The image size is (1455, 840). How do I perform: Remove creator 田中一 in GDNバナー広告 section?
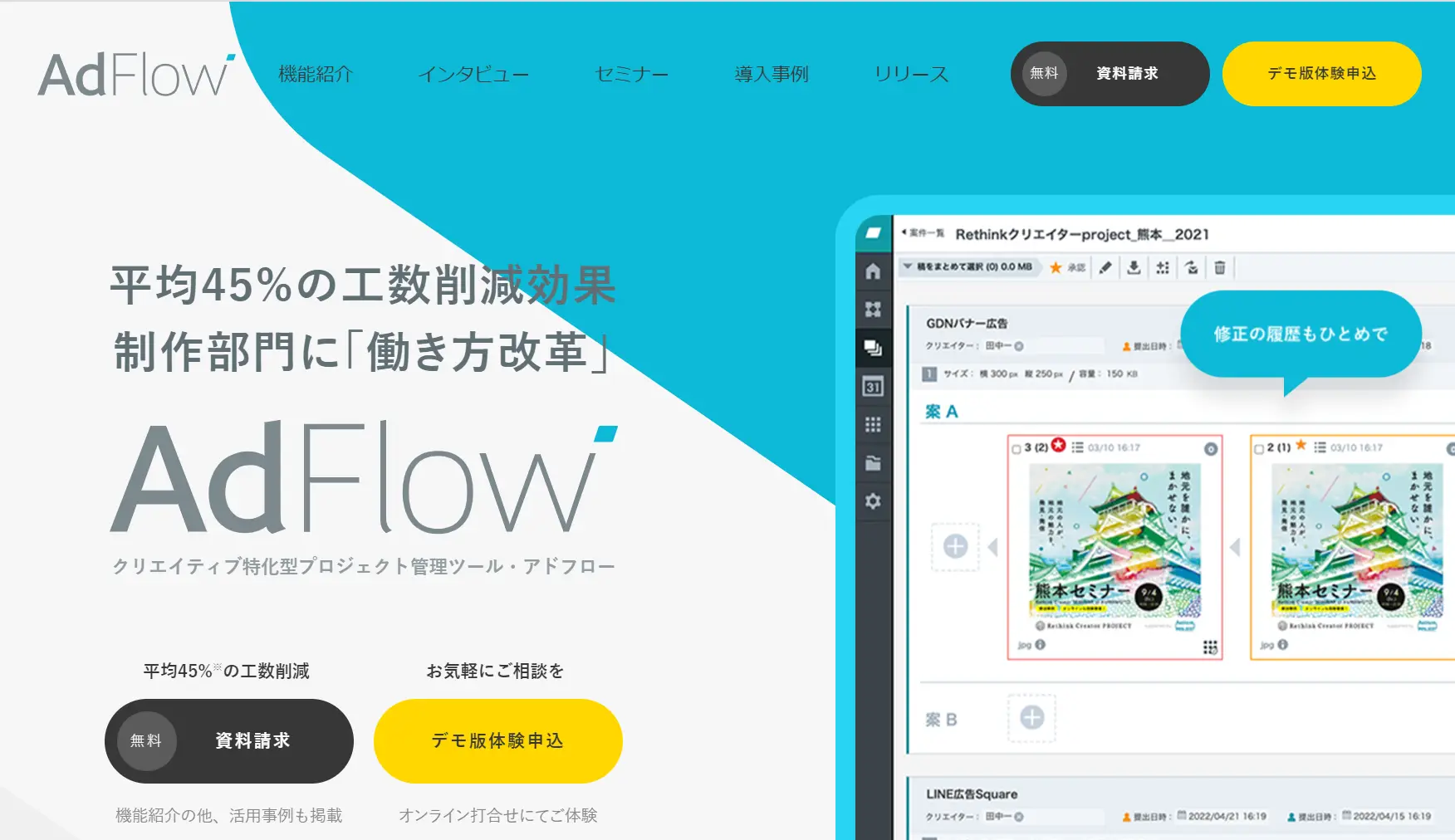coord(1019,346)
